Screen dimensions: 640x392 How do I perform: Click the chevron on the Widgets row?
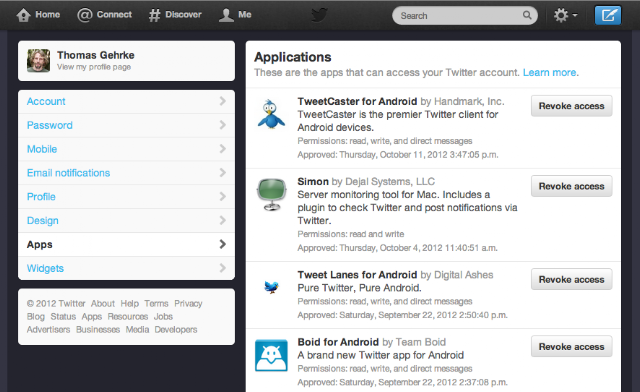pos(222,268)
